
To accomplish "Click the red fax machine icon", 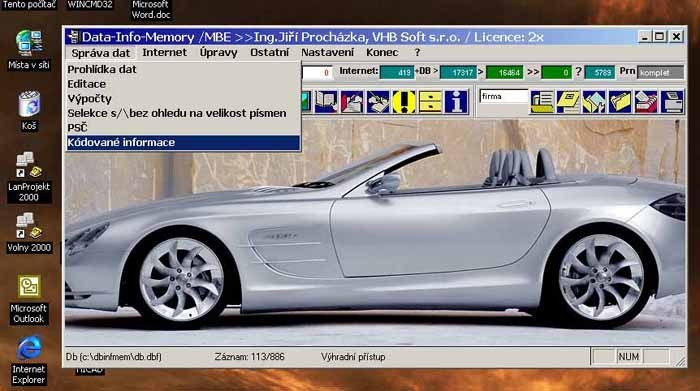I will coord(646,102).
